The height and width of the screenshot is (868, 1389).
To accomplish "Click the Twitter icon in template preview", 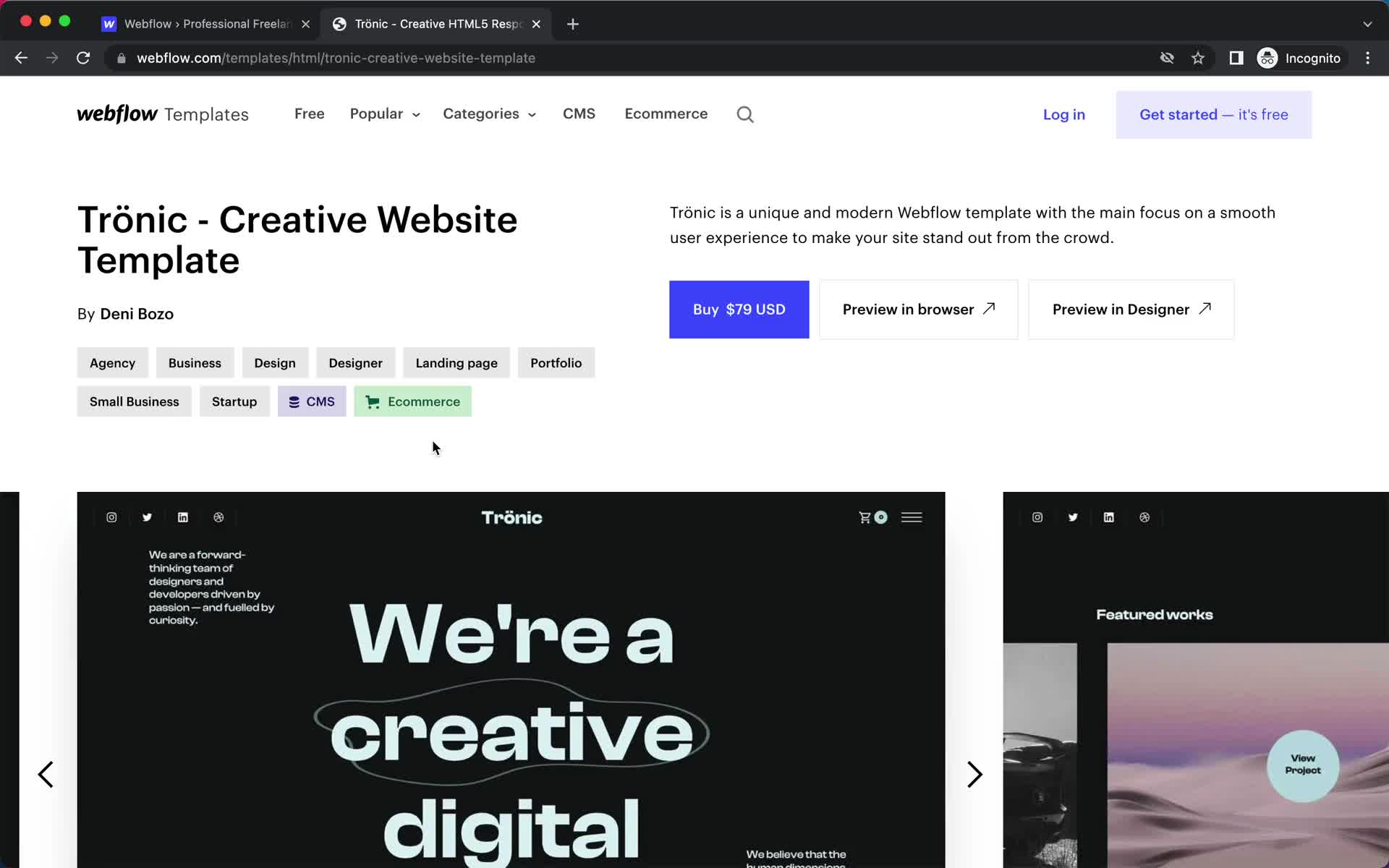I will click(147, 517).
